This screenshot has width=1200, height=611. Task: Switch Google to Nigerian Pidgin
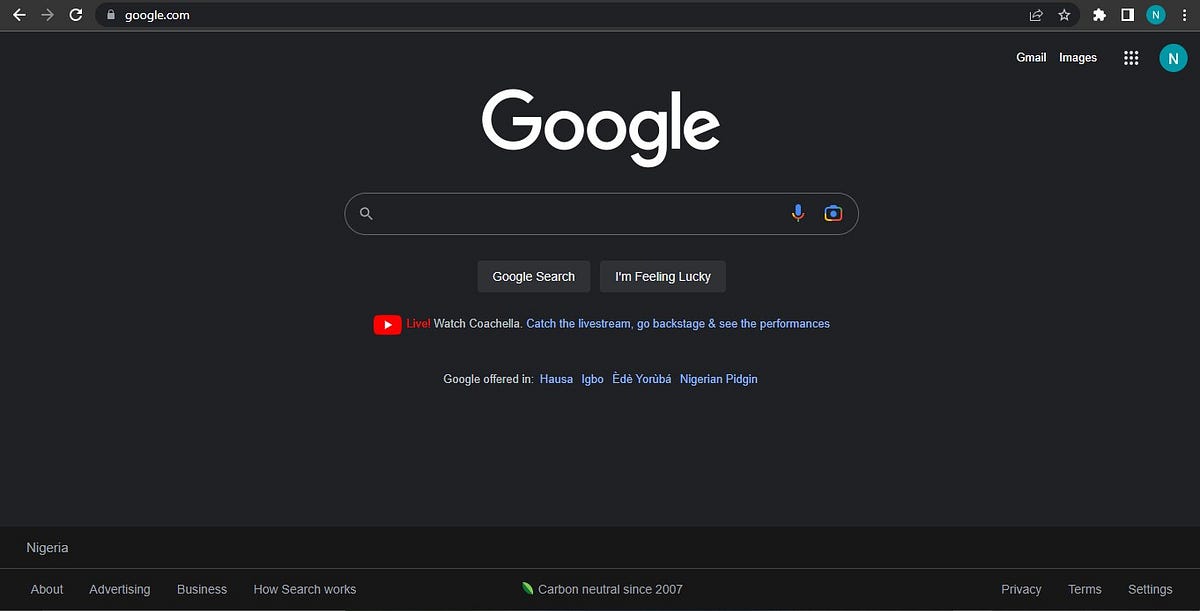[x=719, y=378]
